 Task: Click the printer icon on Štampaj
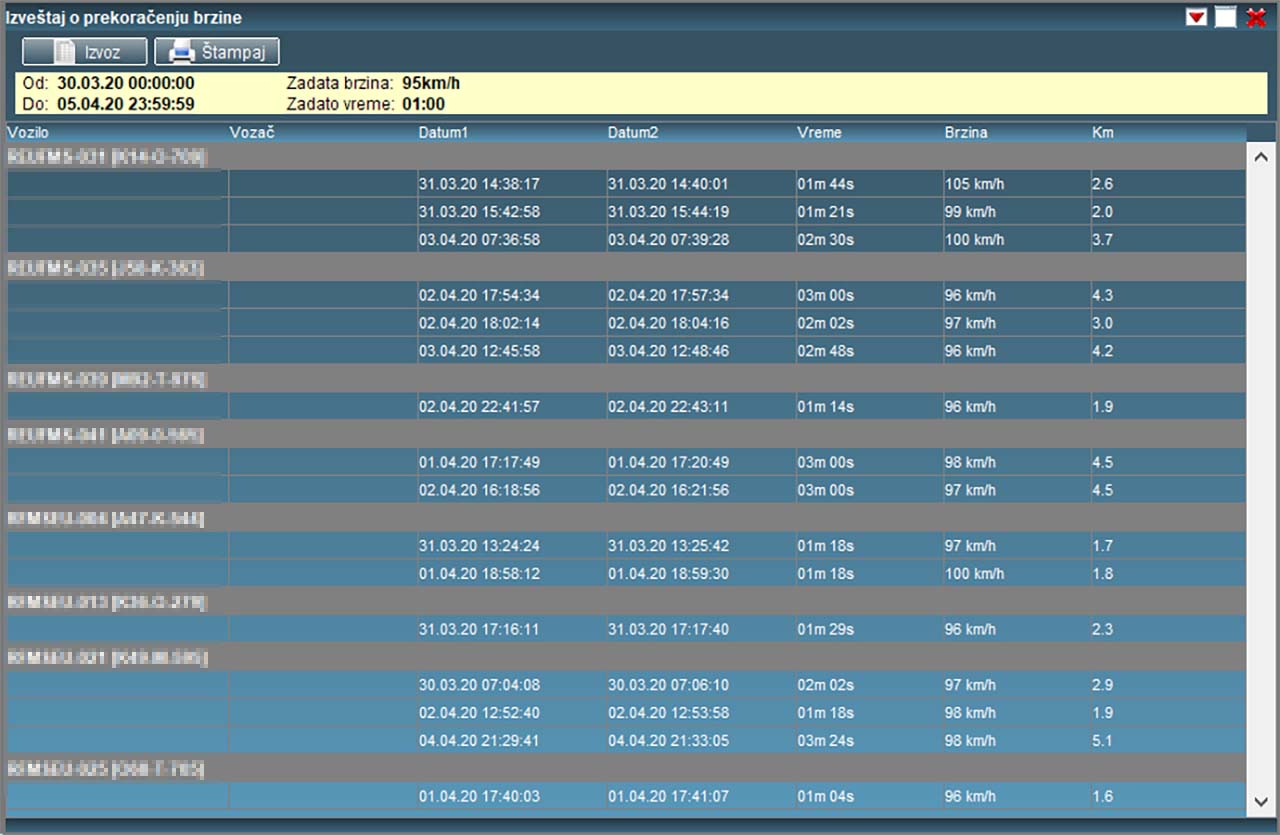(x=180, y=52)
